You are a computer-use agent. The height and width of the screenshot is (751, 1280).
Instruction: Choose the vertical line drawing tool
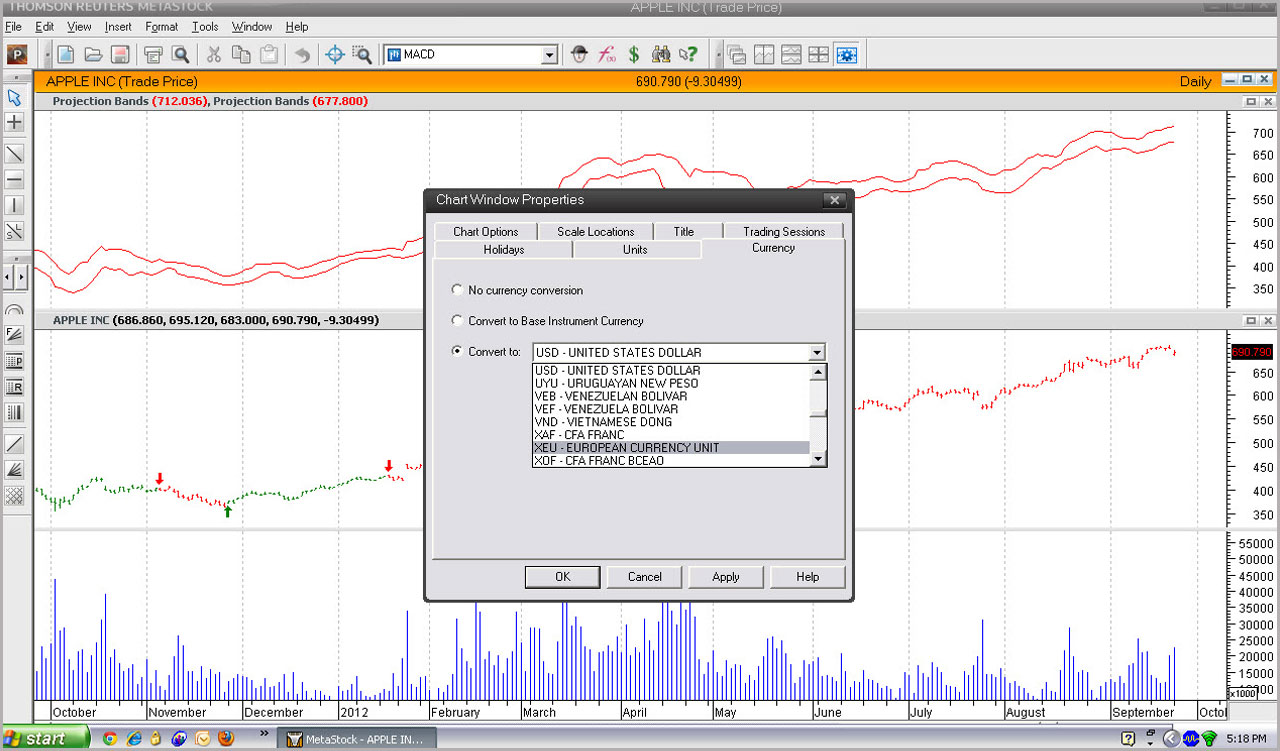tap(15, 206)
